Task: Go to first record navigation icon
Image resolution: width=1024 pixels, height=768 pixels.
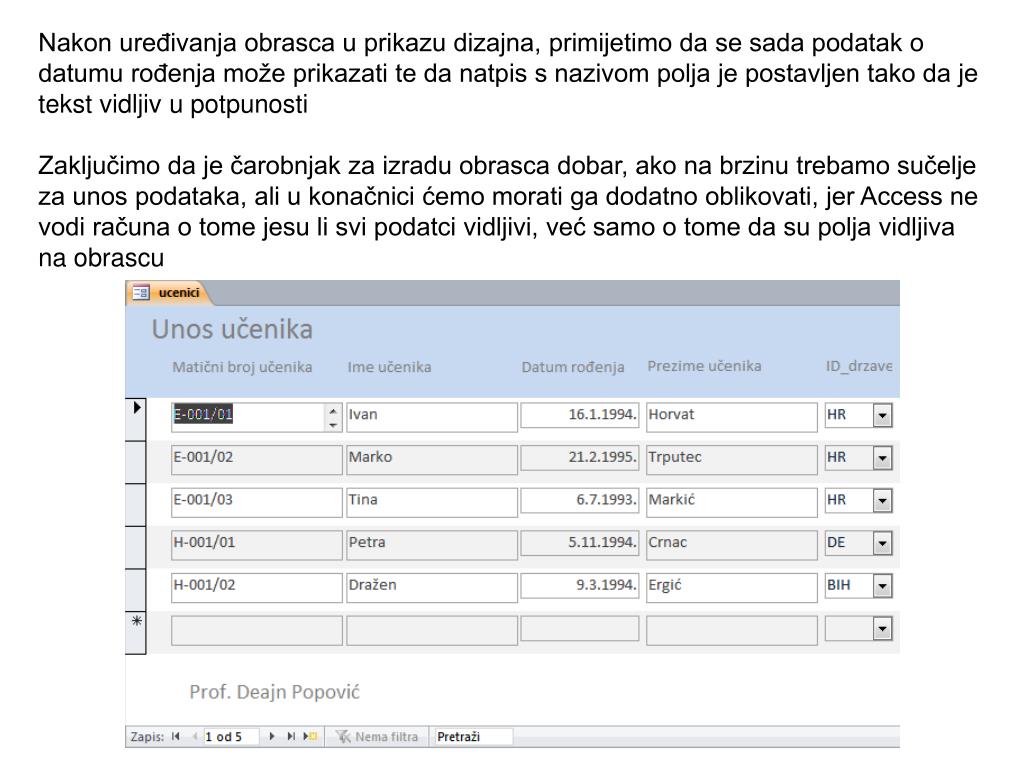Action: pyautogui.click(x=176, y=736)
